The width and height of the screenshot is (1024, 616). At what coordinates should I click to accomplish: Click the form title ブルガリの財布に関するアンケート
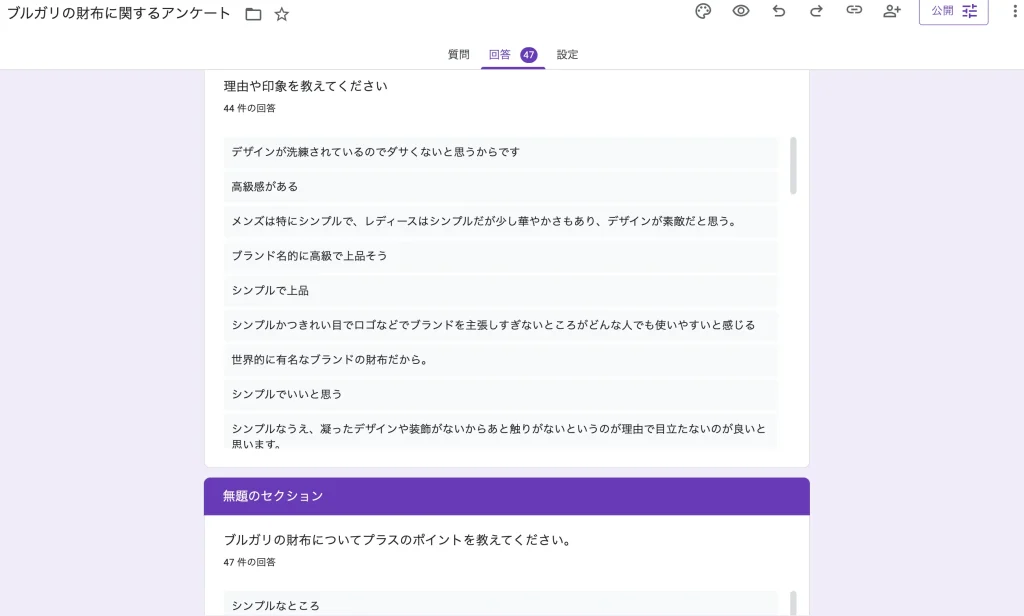(x=119, y=14)
